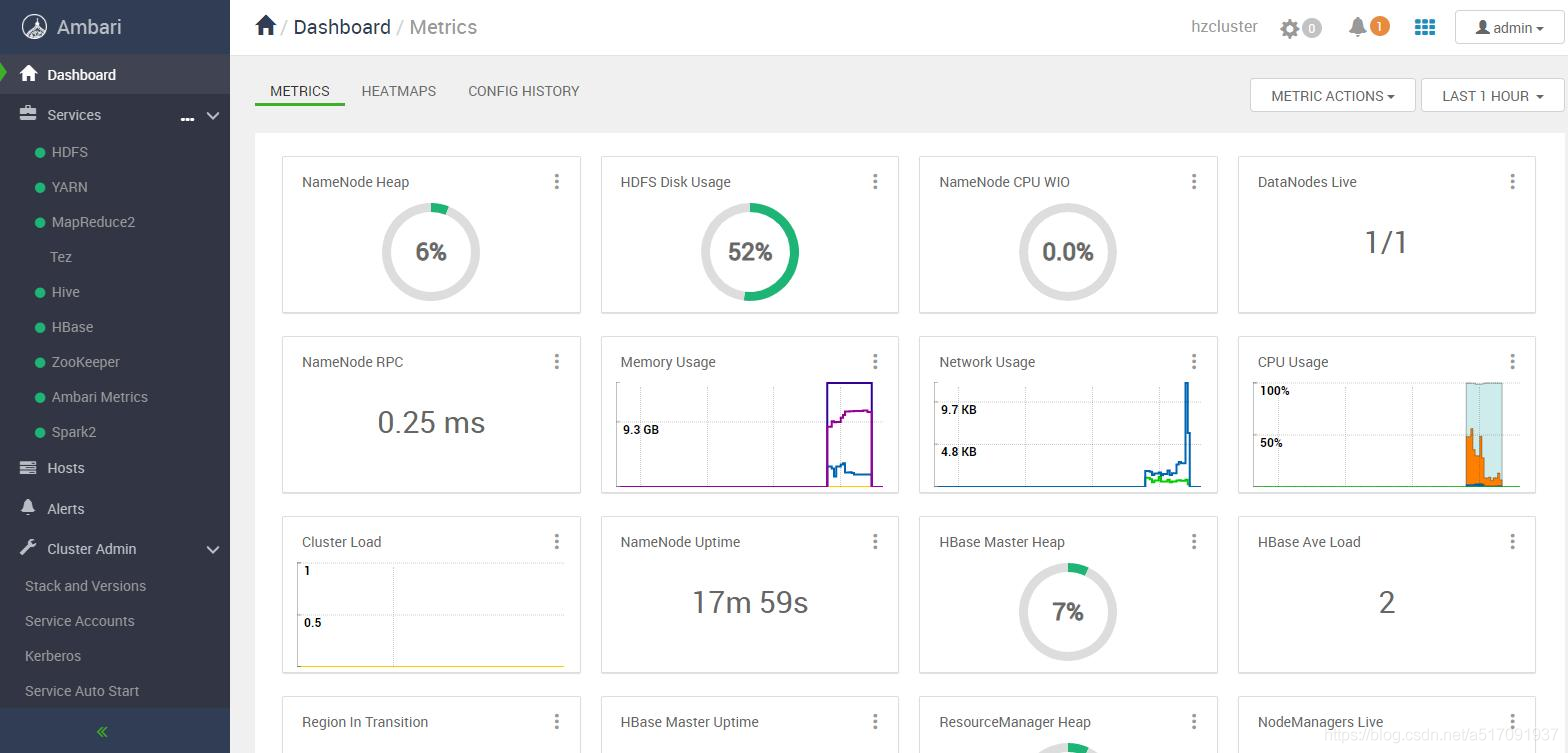Open HDFS Disk Usage widget options menu

point(875,181)
